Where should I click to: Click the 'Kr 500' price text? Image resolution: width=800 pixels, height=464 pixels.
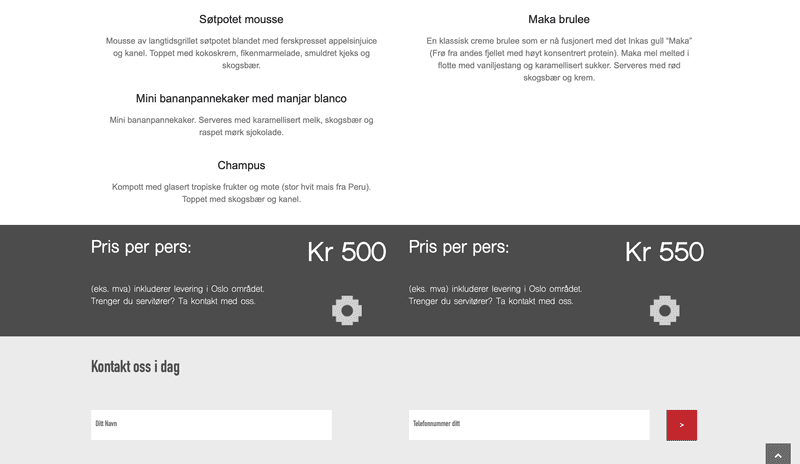pyautogui.click(x=347, y=252)
